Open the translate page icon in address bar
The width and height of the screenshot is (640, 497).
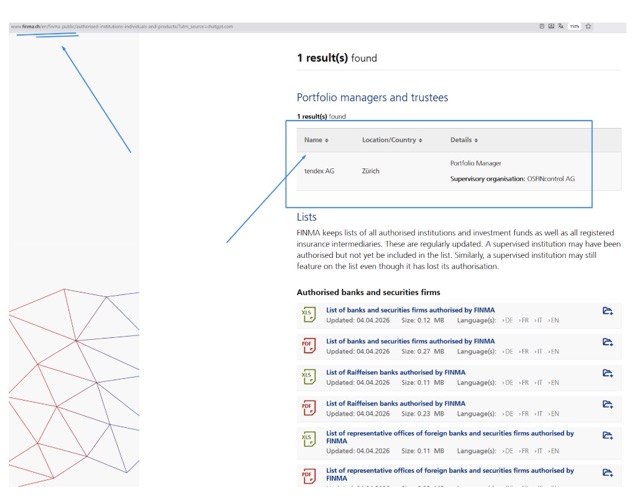click(x=561, y=26)
